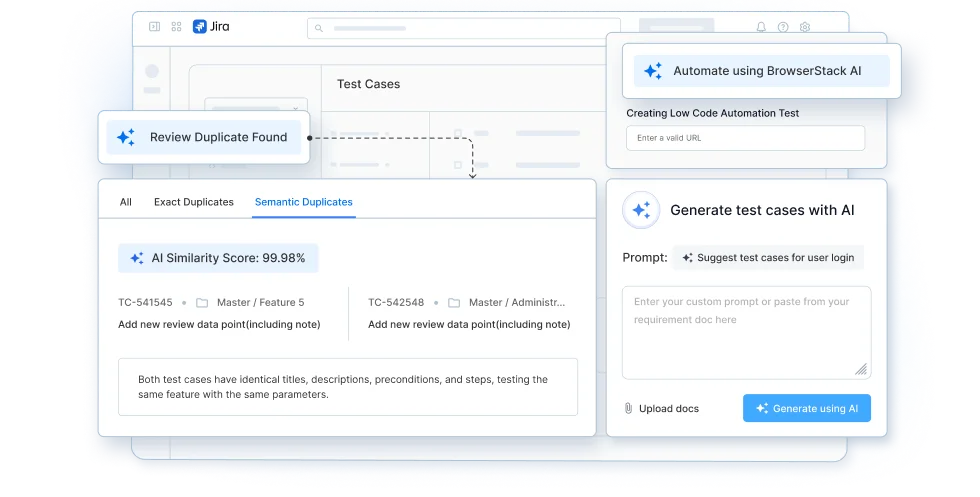Open the settings gear icon
Screen dimensions: 980x497
(x=805, y=27)
